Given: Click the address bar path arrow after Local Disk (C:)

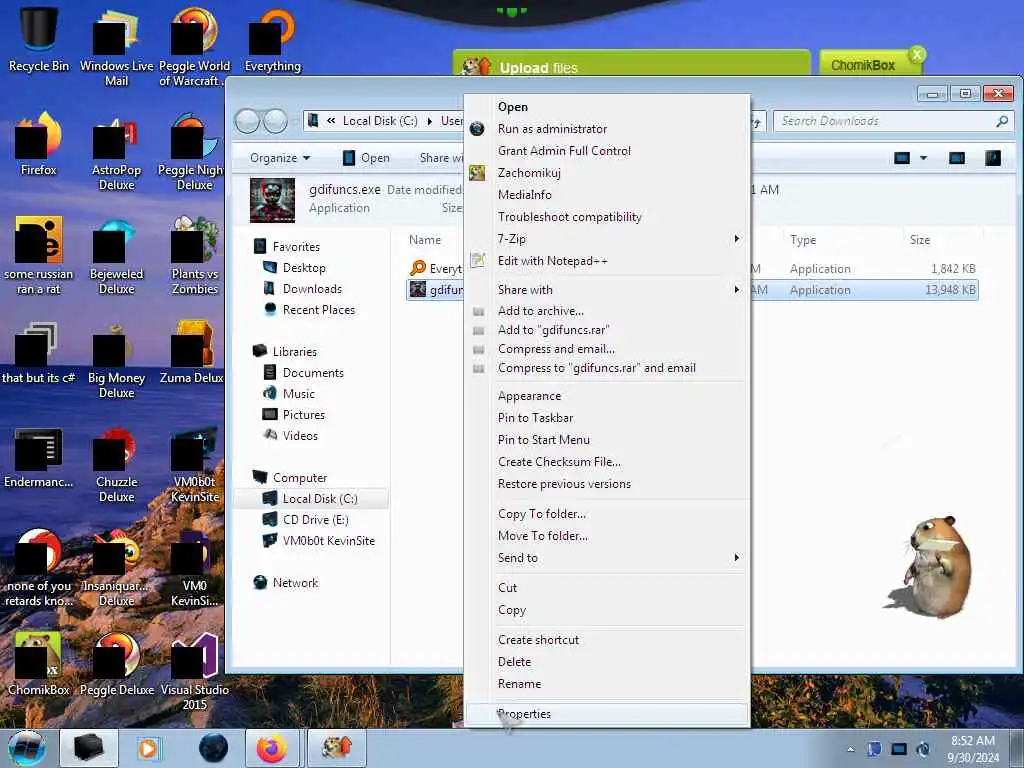Looking at the screenshot, I should 429,121.
